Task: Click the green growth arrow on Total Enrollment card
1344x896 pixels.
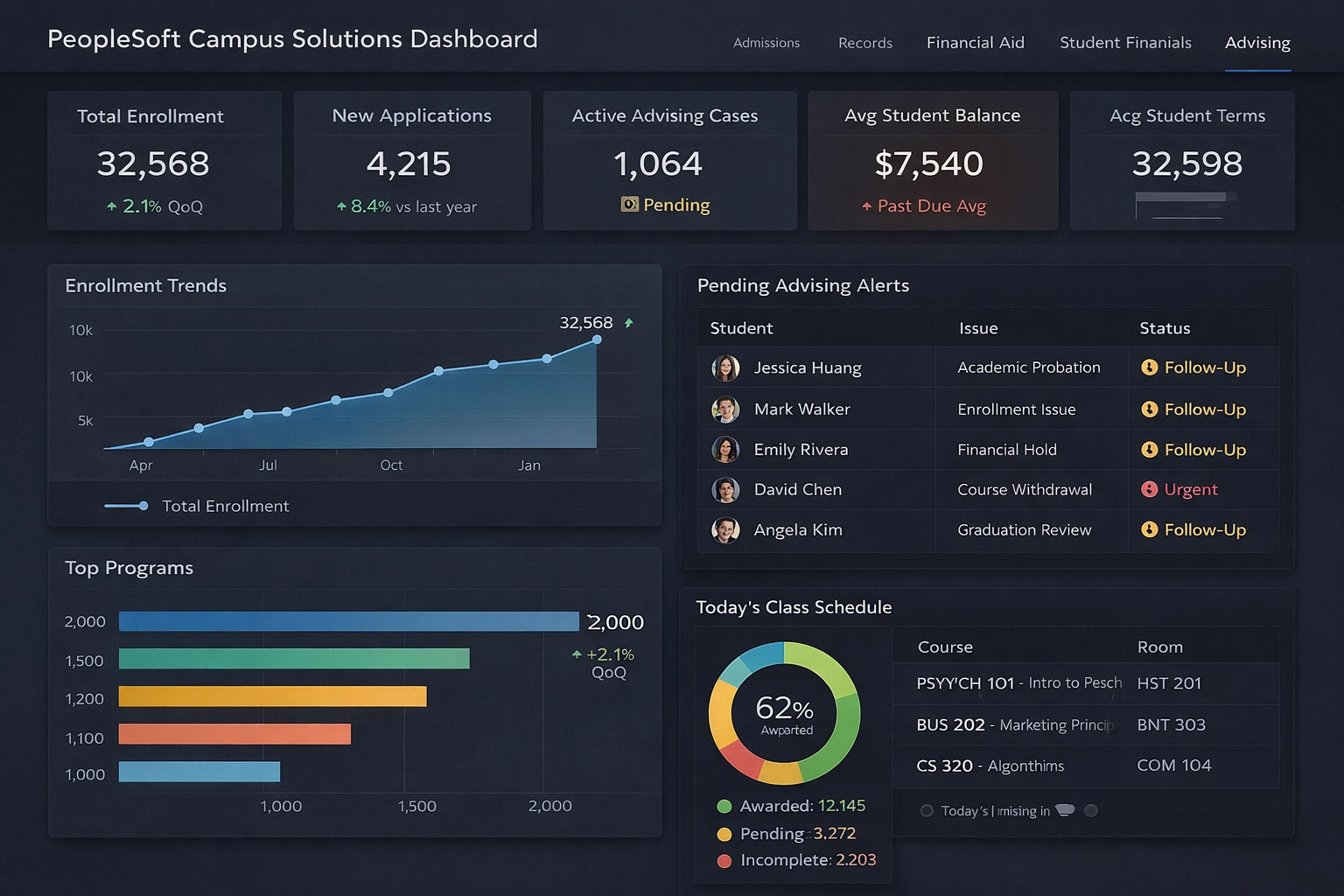Action: pyautogui.click(x=111, y=206)
